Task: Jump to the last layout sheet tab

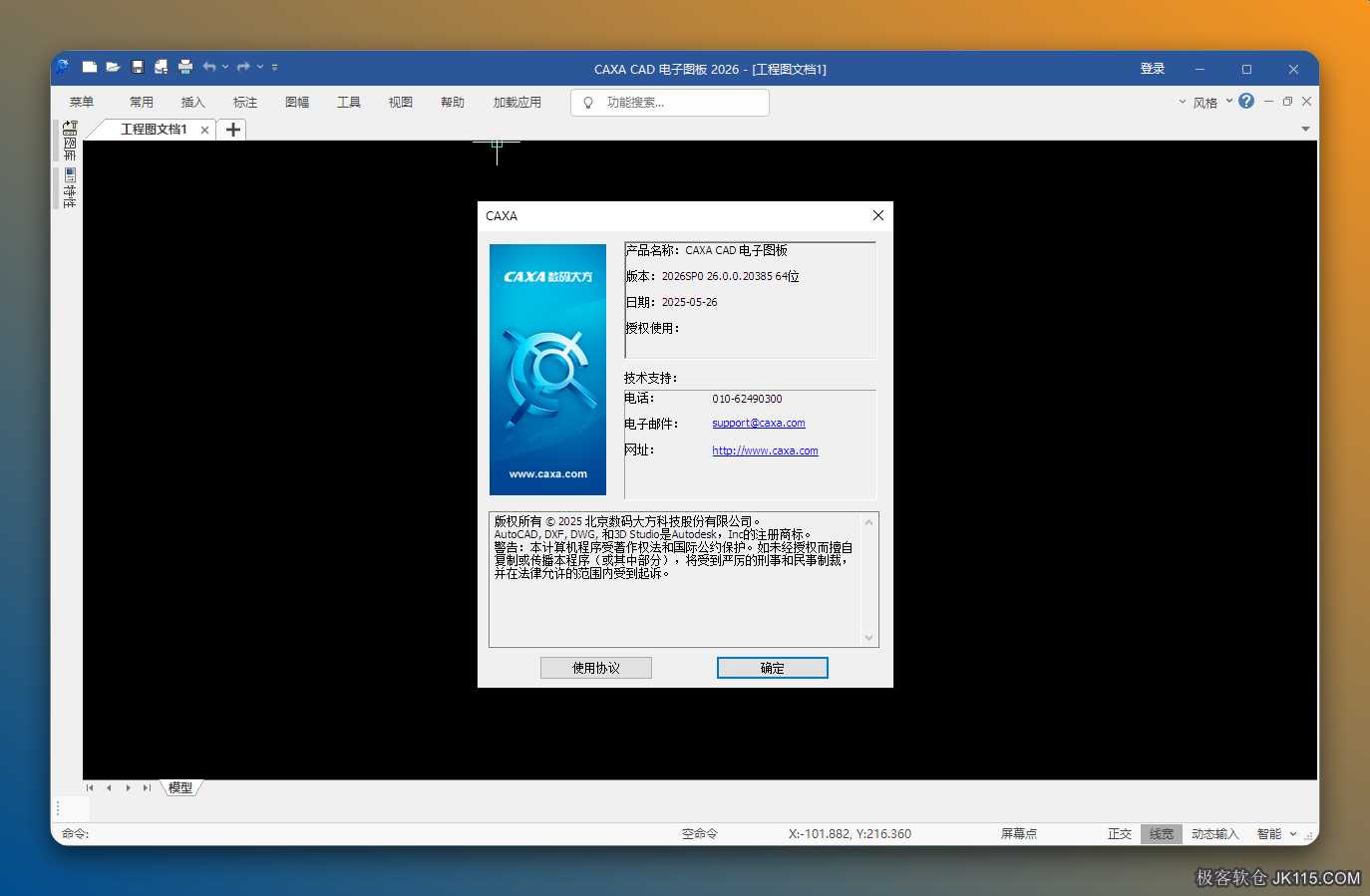Action: 147,787
